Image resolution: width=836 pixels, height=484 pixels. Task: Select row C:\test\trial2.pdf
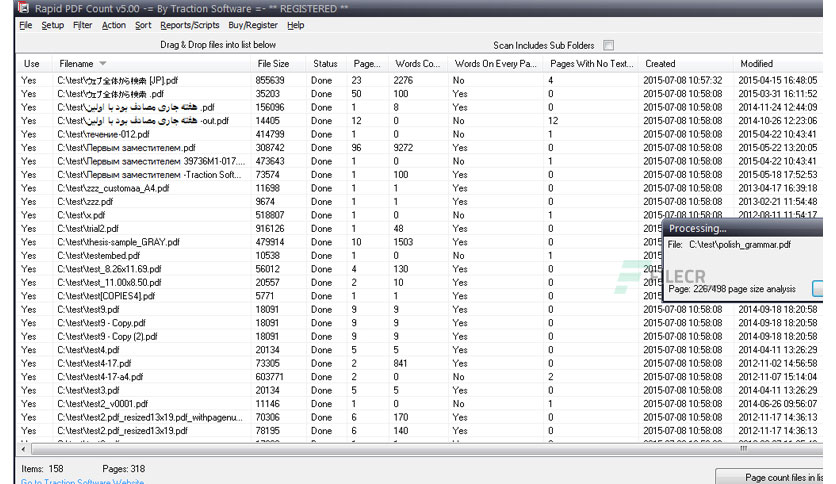coord(339,229)
